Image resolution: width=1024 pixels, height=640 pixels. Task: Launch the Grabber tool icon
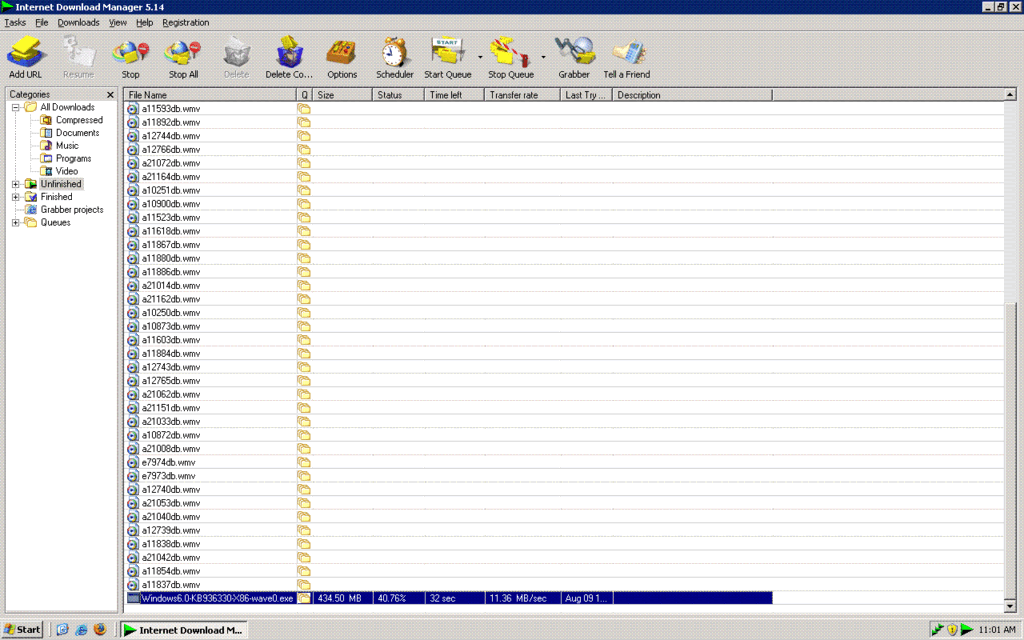pos(574,52)
